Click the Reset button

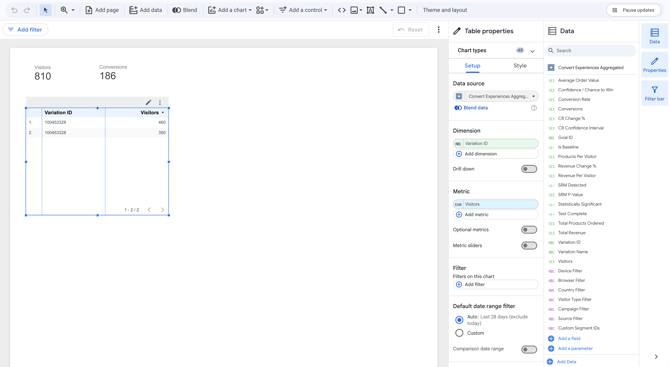tap(410, 29)
